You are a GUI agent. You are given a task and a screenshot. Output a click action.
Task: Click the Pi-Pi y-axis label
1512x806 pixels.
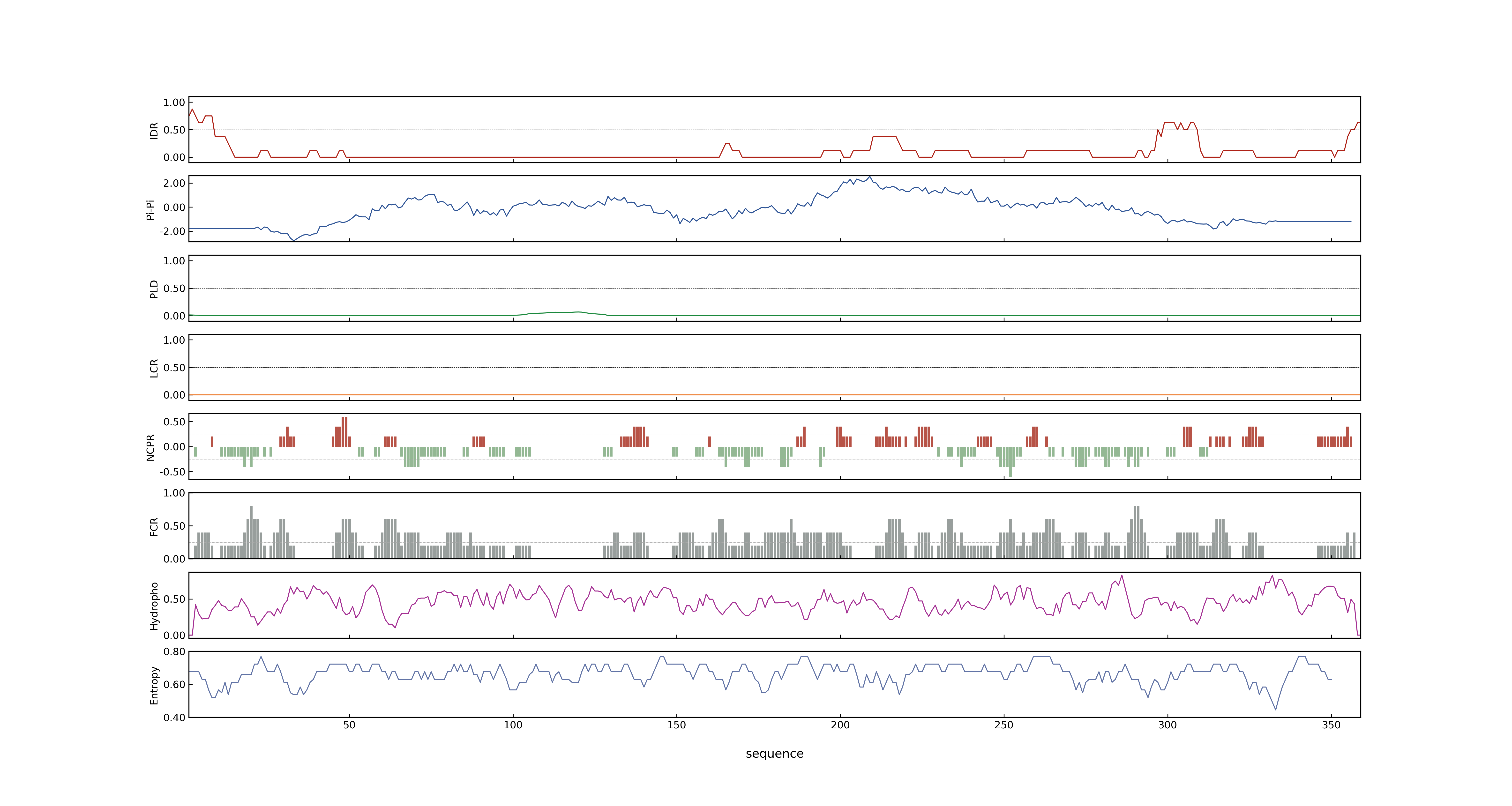pyautogui.click(x=150, y=209)
